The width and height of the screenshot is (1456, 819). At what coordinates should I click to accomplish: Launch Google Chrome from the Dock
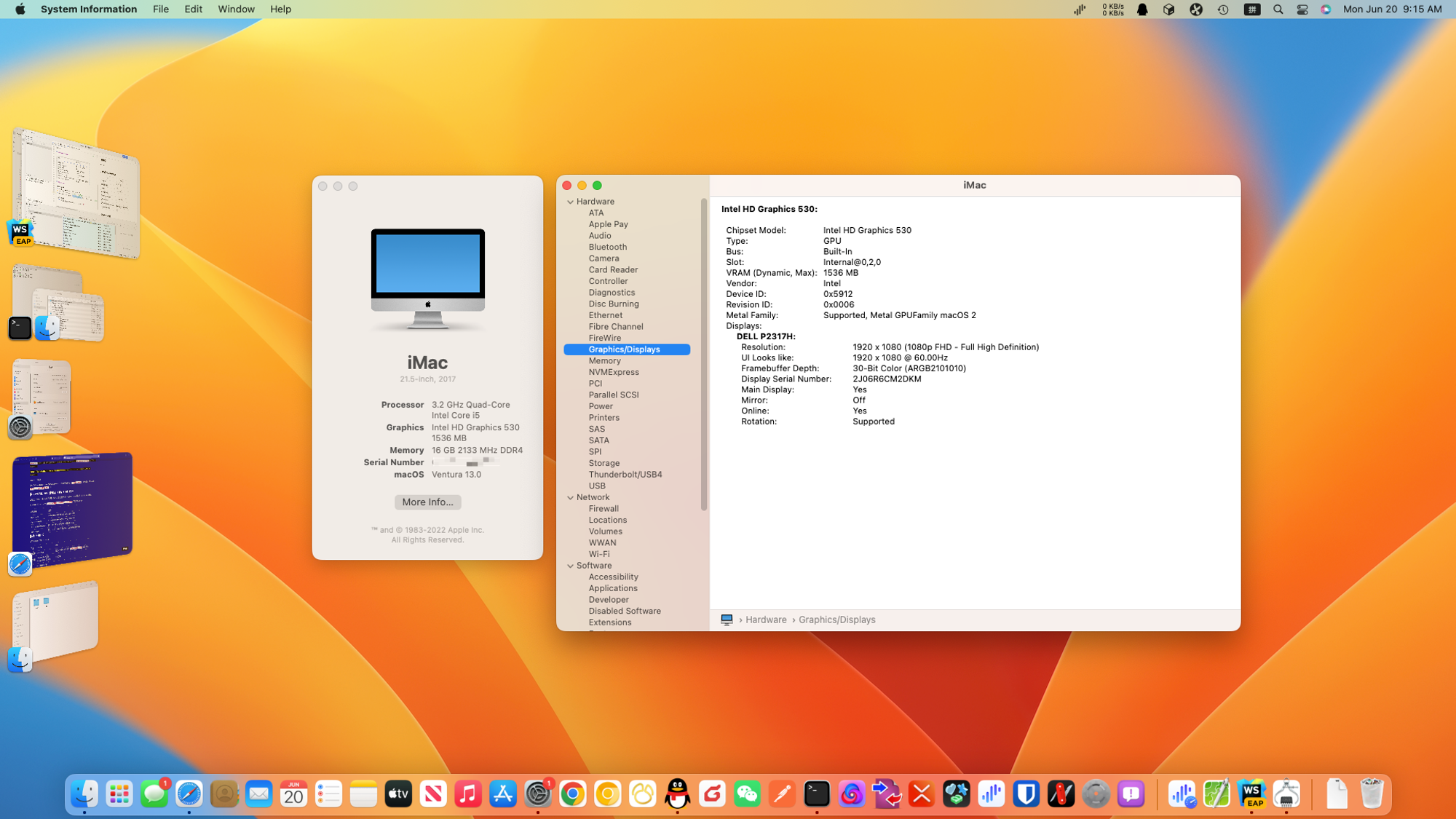tap(573, 794)
